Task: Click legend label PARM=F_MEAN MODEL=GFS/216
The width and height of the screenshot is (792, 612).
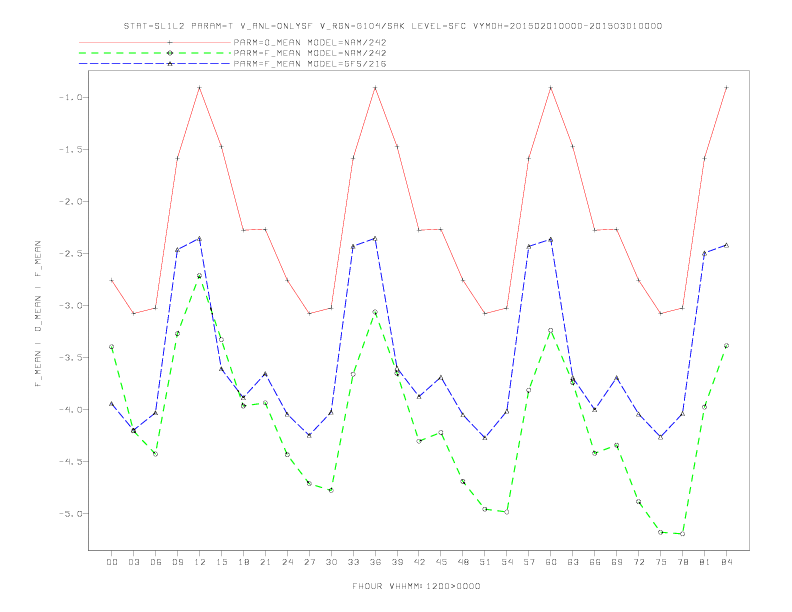Action: click(310, 64)
